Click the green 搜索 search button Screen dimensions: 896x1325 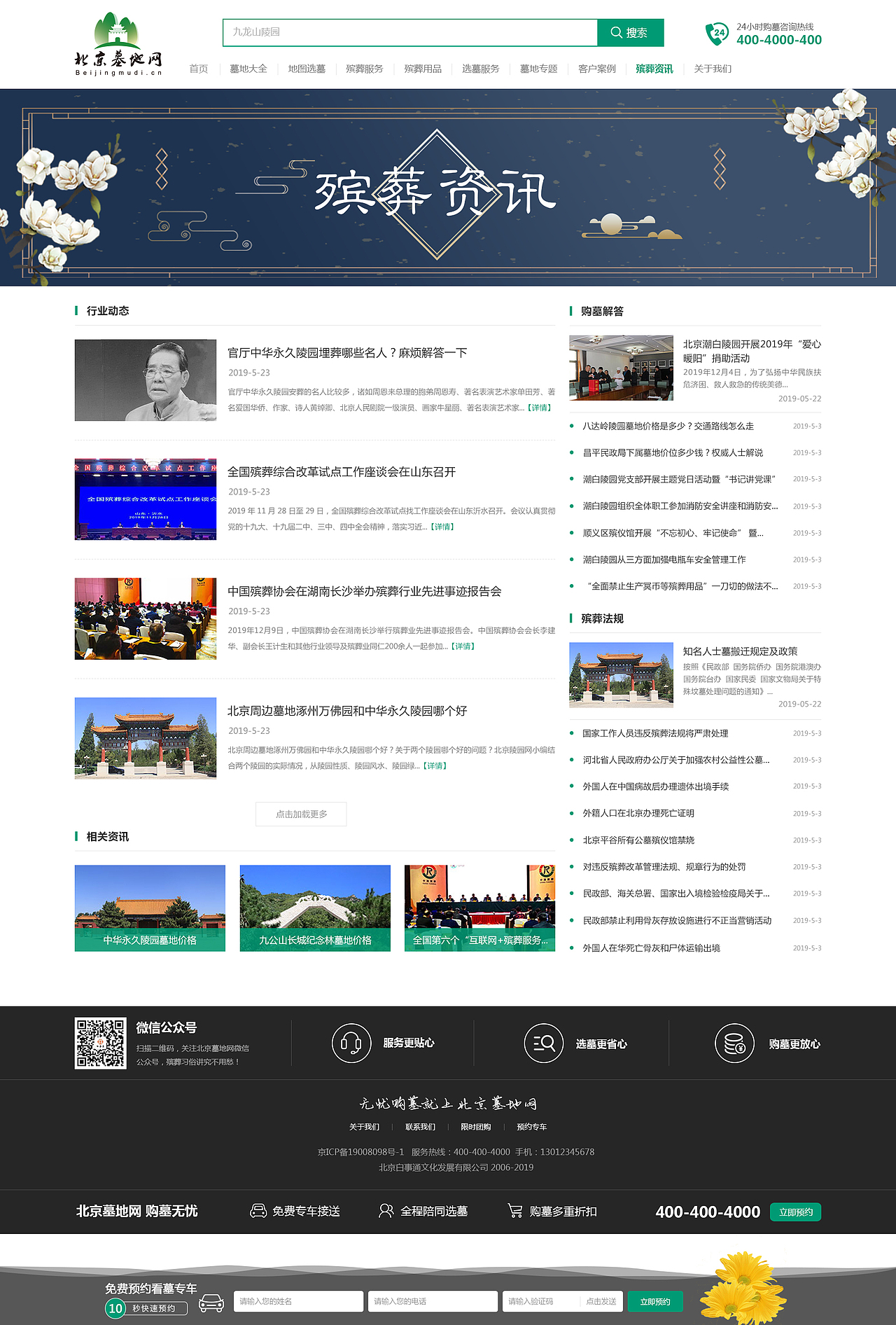630,32
